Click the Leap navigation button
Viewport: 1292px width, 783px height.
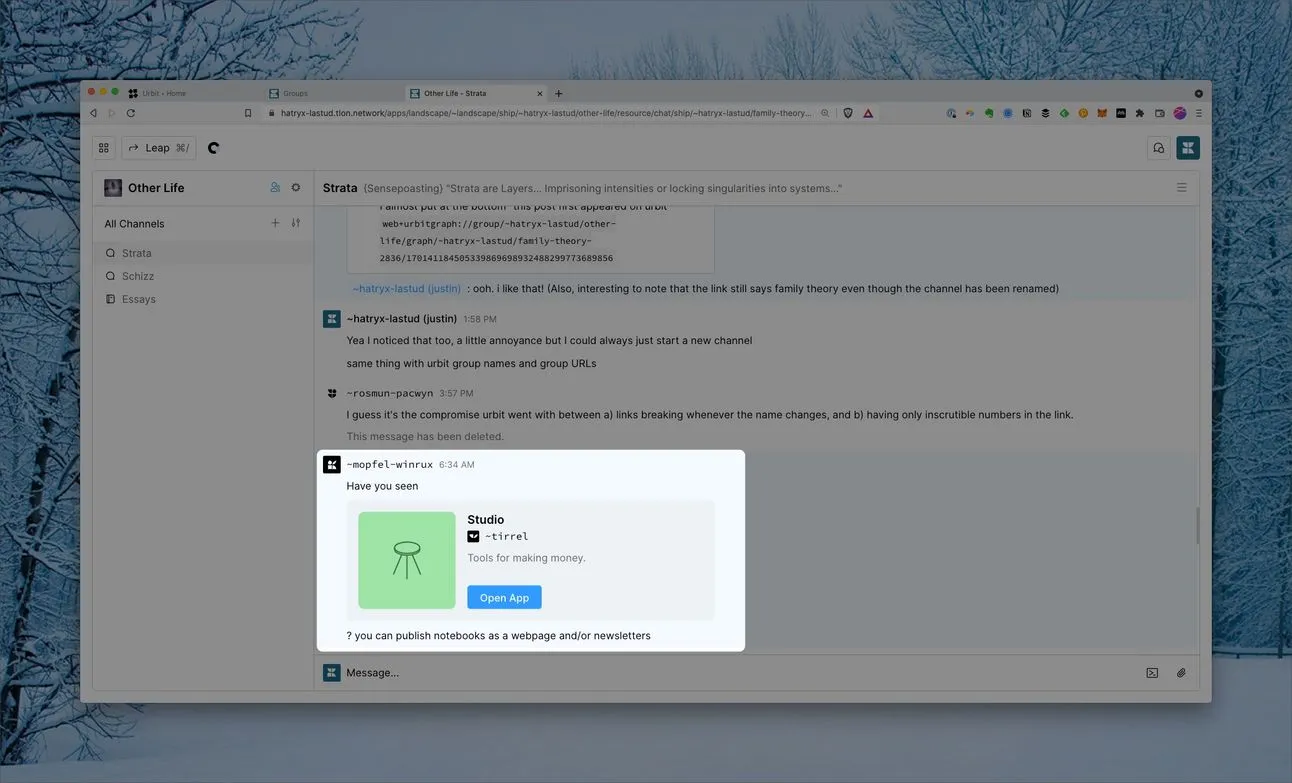[x=159, y=148]
